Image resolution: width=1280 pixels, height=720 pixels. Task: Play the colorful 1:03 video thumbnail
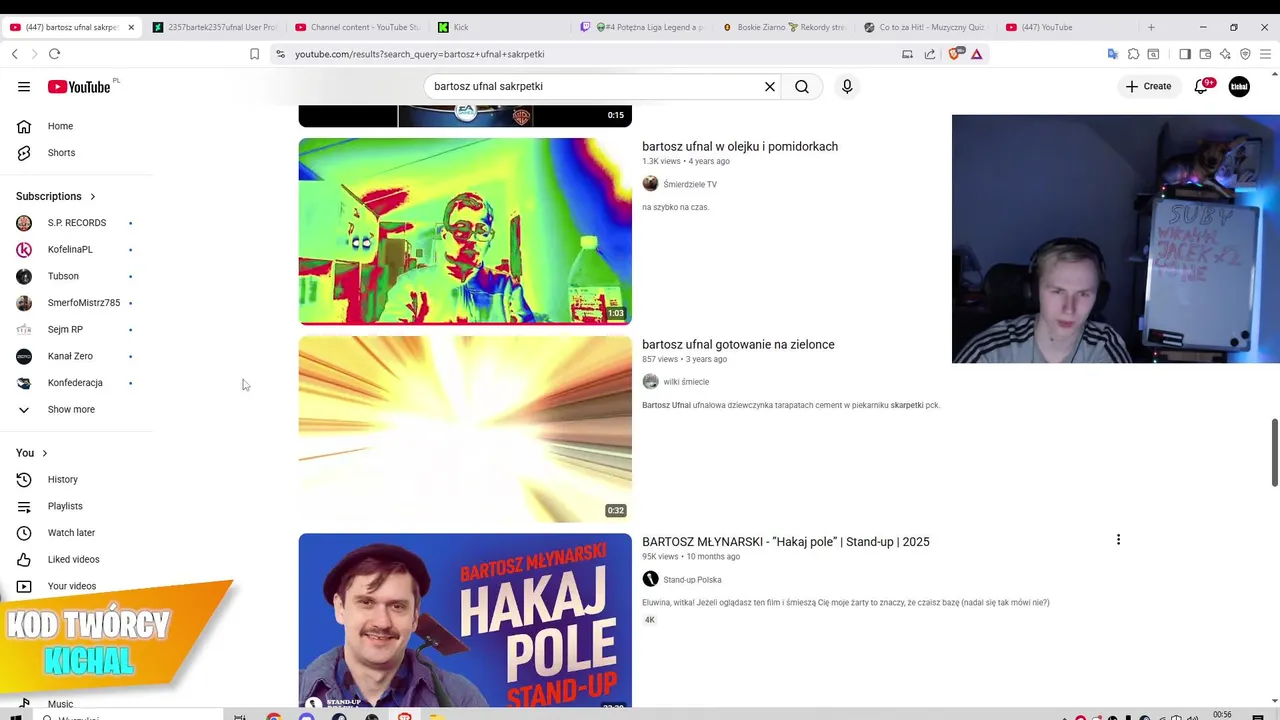tap(465, 231)
